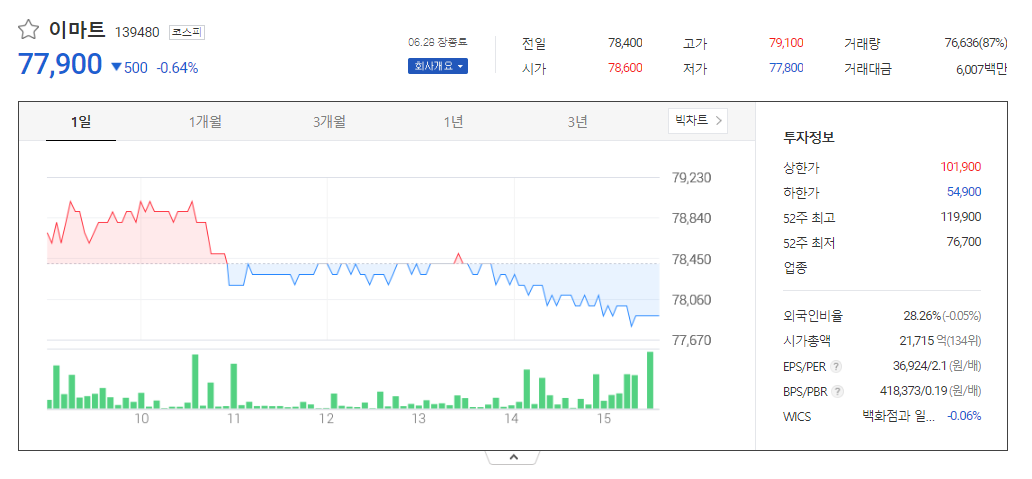Click the 52주 최저 value 76,700
Image resolution: width=1032 pixels, height=479 pixels.
pyautogui.click(x=964, y=241)
